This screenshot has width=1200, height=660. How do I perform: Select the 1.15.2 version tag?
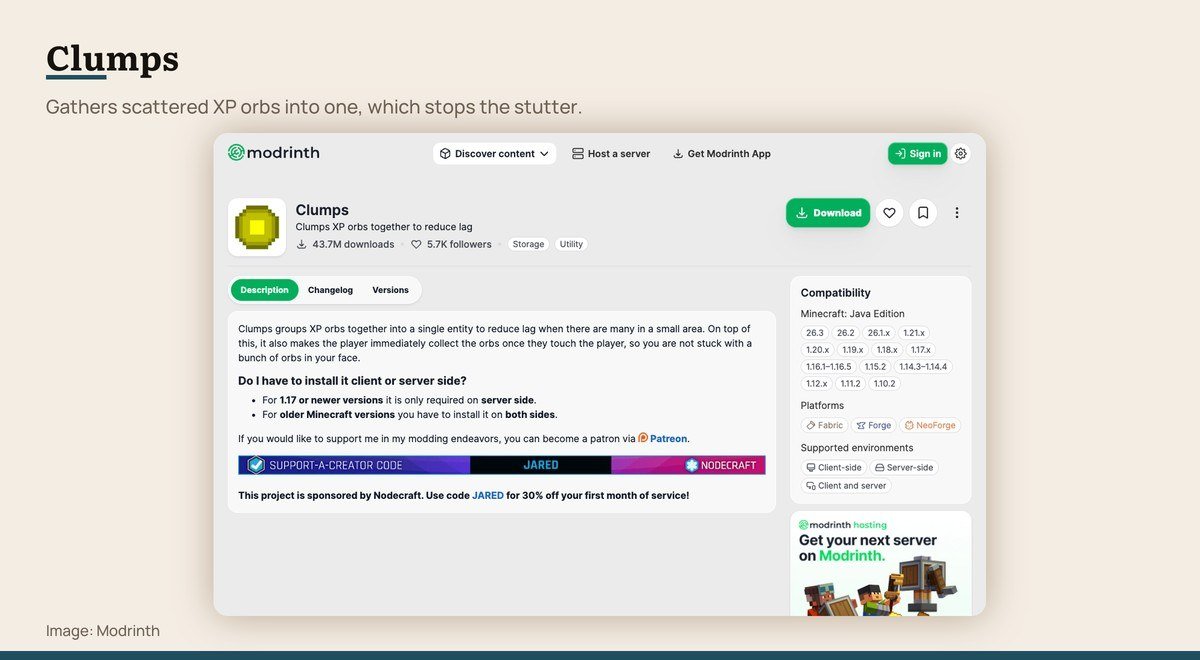875,367
